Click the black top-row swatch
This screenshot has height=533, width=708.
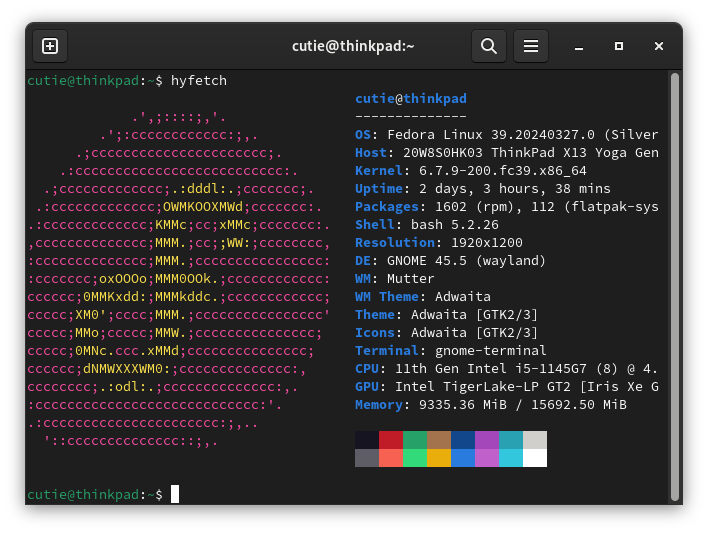(x=367, y=440)
